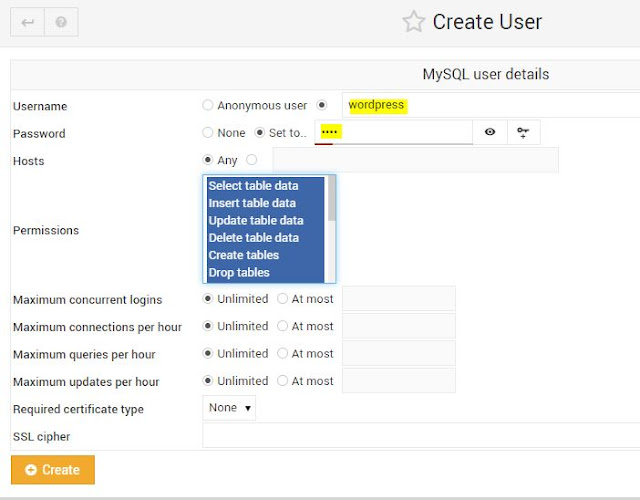The image size is (640, 500).
Task: Click the Maximum concurrent logins number field
Action: pos(399,299)
